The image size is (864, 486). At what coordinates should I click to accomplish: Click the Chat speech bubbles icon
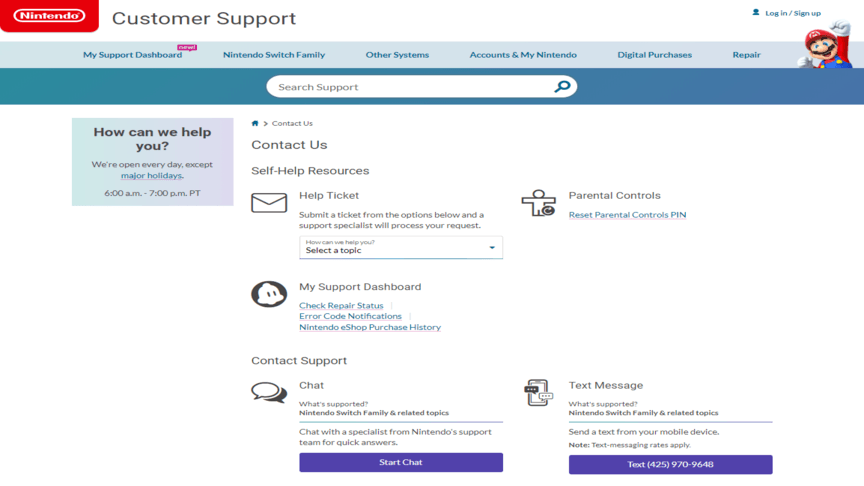(269, 392)
